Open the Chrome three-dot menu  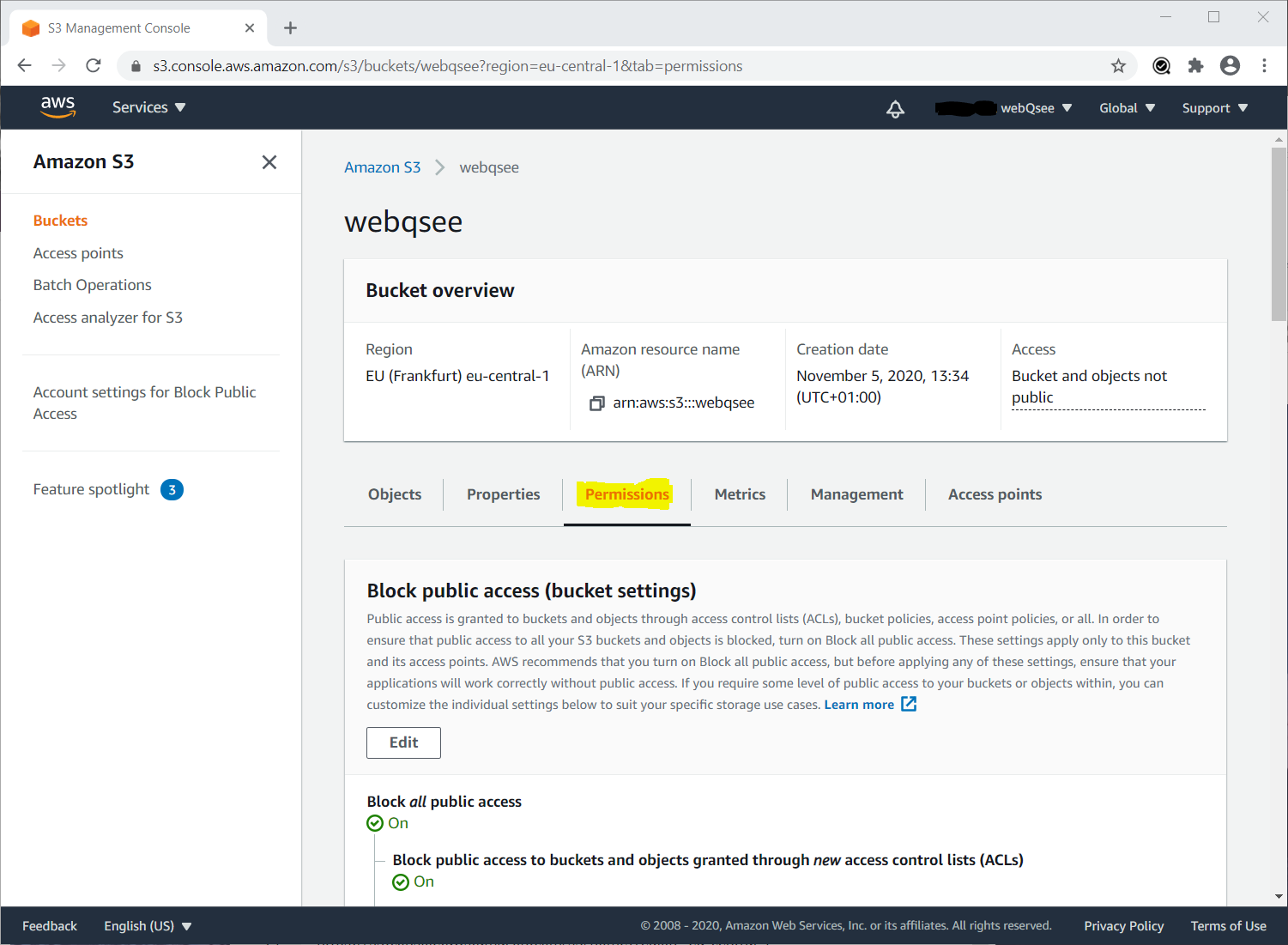[1264, 66]
